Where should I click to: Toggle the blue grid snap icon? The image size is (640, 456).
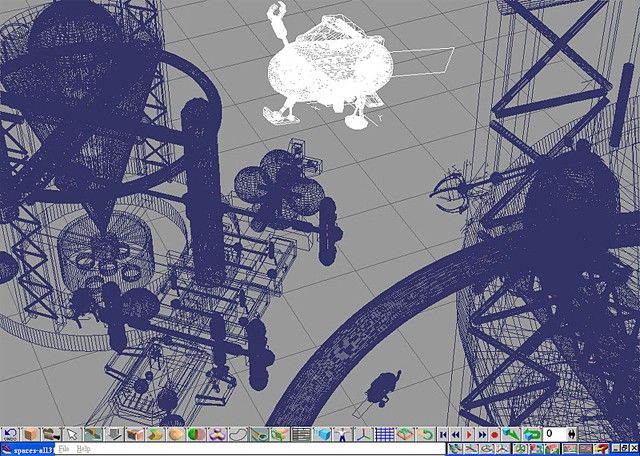pyautogui.click(x=384, y=435)
